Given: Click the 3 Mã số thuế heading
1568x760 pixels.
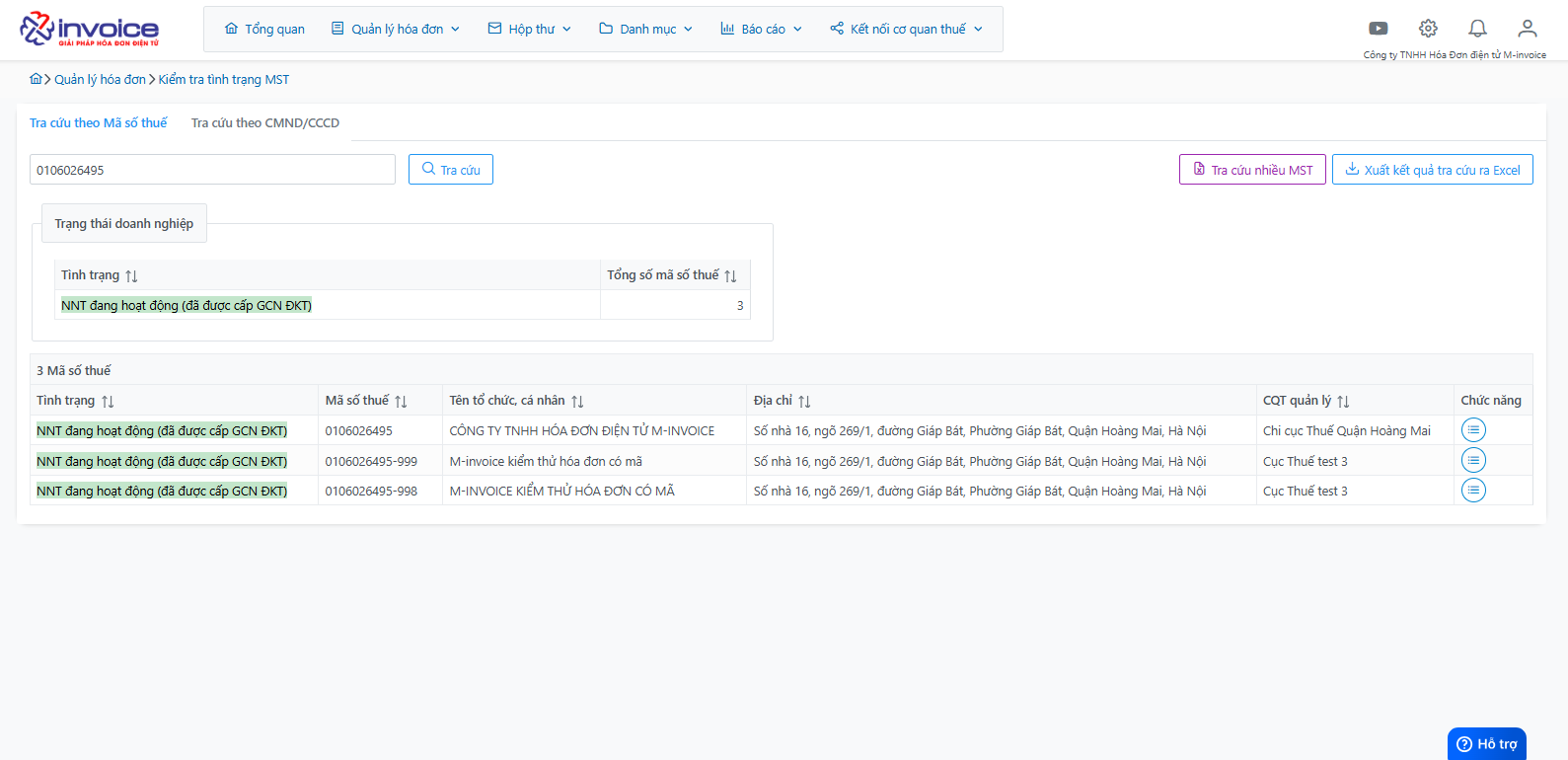Looking at the screenshot, I should 74,370.
